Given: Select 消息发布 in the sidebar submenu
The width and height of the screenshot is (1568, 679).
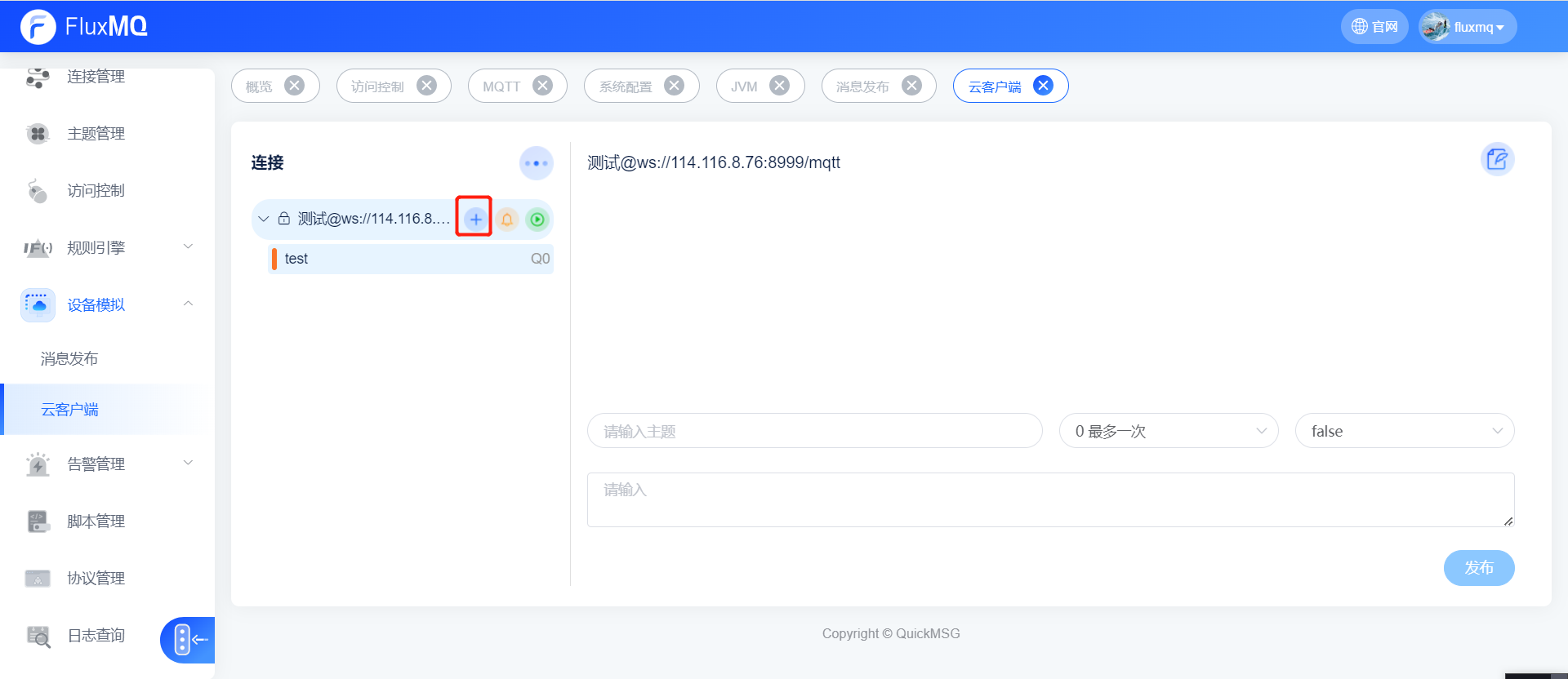Looking at the screenshot, I should (69, 359).
